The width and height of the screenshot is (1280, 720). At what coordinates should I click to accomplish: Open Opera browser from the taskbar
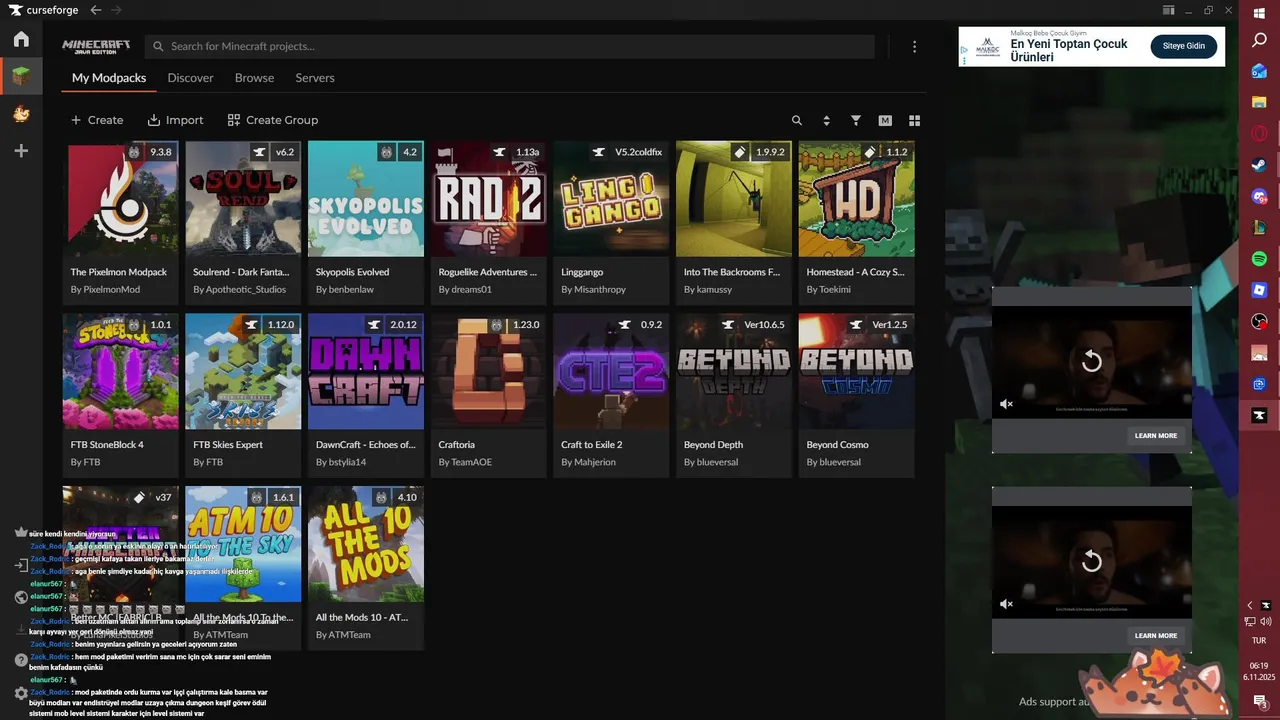pos(1259,134)
